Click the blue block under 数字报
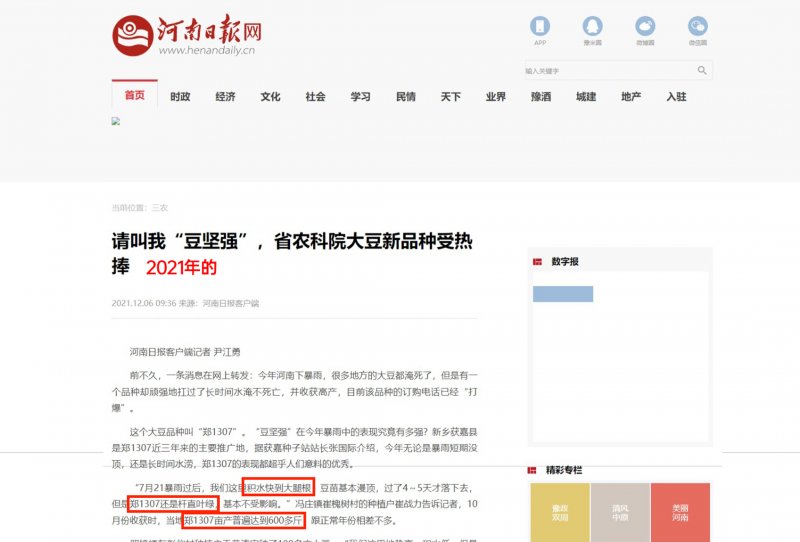The height and width of the screenshot is (542, 800). pos(562,293)
